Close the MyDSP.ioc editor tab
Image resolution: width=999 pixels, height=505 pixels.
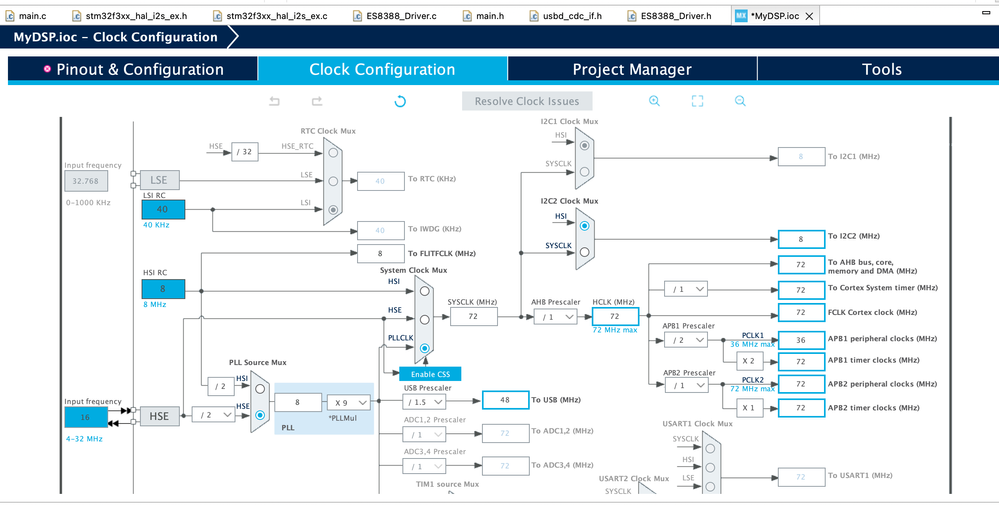(809, 16)
